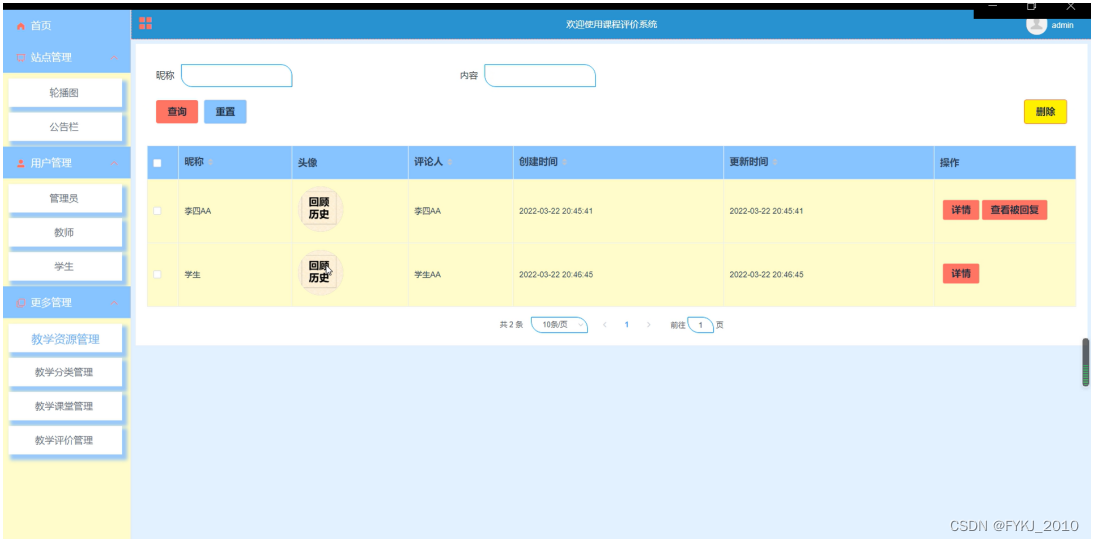Screen dimensions: 1094x542
Task: Click the 查询 search button
Action: coord(177,112)
